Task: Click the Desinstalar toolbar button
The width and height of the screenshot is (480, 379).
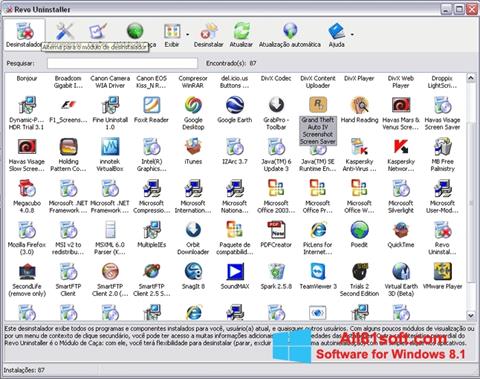Action: pyautogui.click(x=209, y=35)
